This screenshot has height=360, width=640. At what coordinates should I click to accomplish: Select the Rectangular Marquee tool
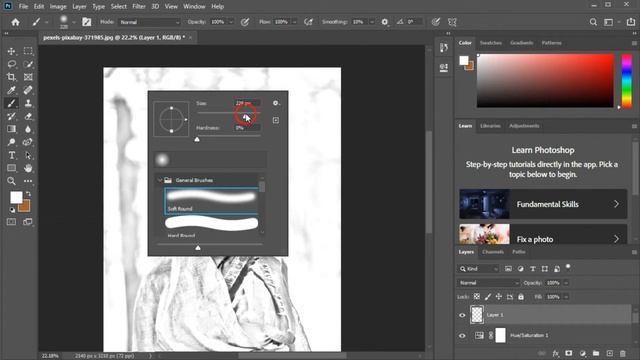pyautogui.click(x=28, y=51)
